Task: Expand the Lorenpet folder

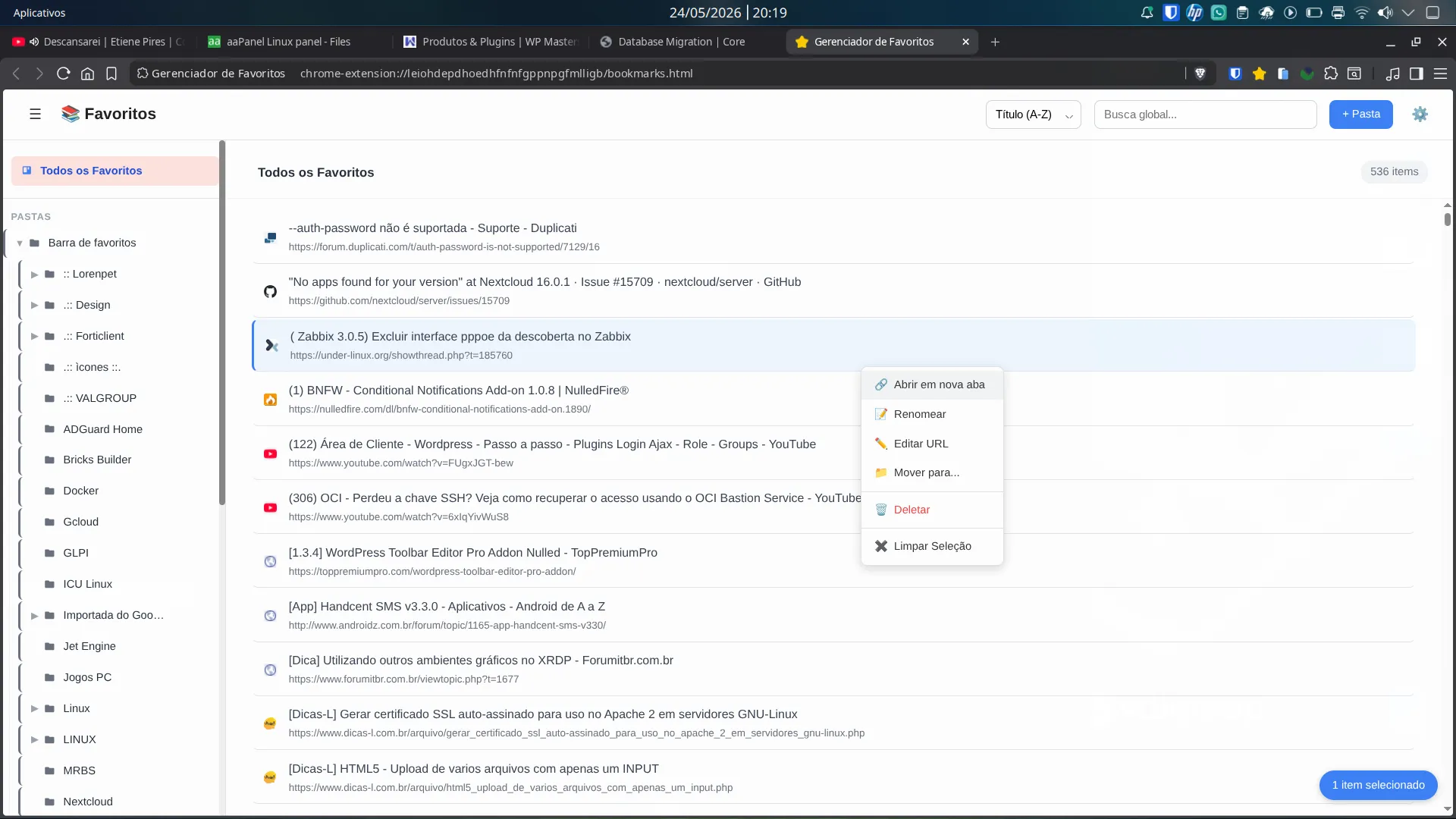Action: pyautogui.click(x=34, y=275)
